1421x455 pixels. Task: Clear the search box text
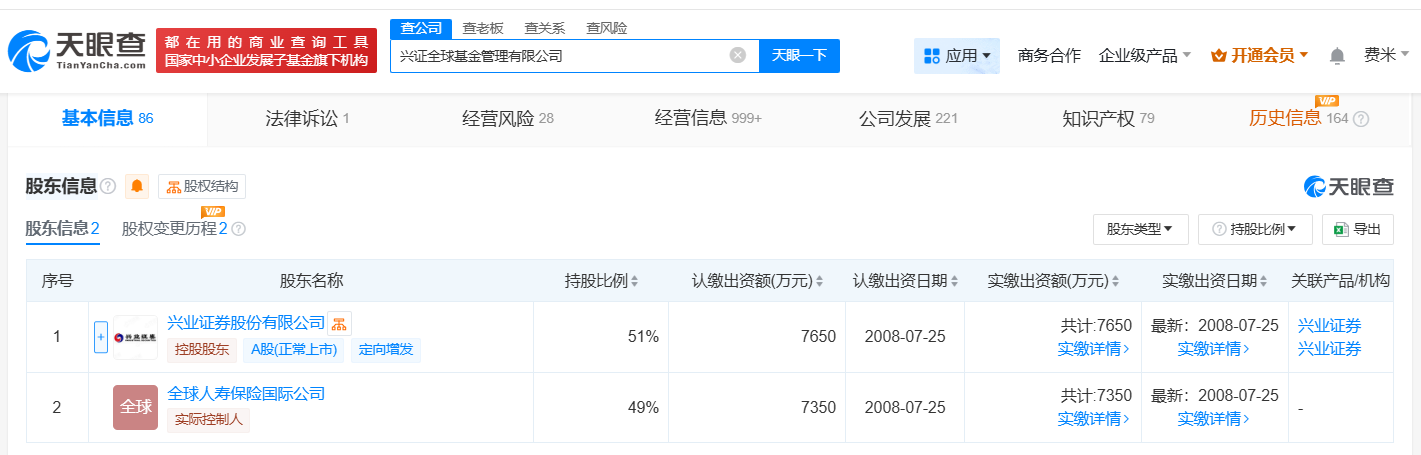[x=738, y=55]
